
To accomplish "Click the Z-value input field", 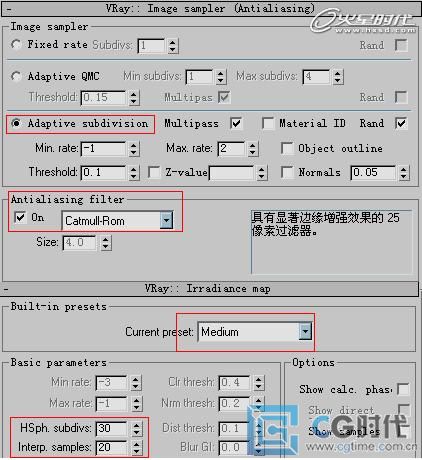I will 232,173.
